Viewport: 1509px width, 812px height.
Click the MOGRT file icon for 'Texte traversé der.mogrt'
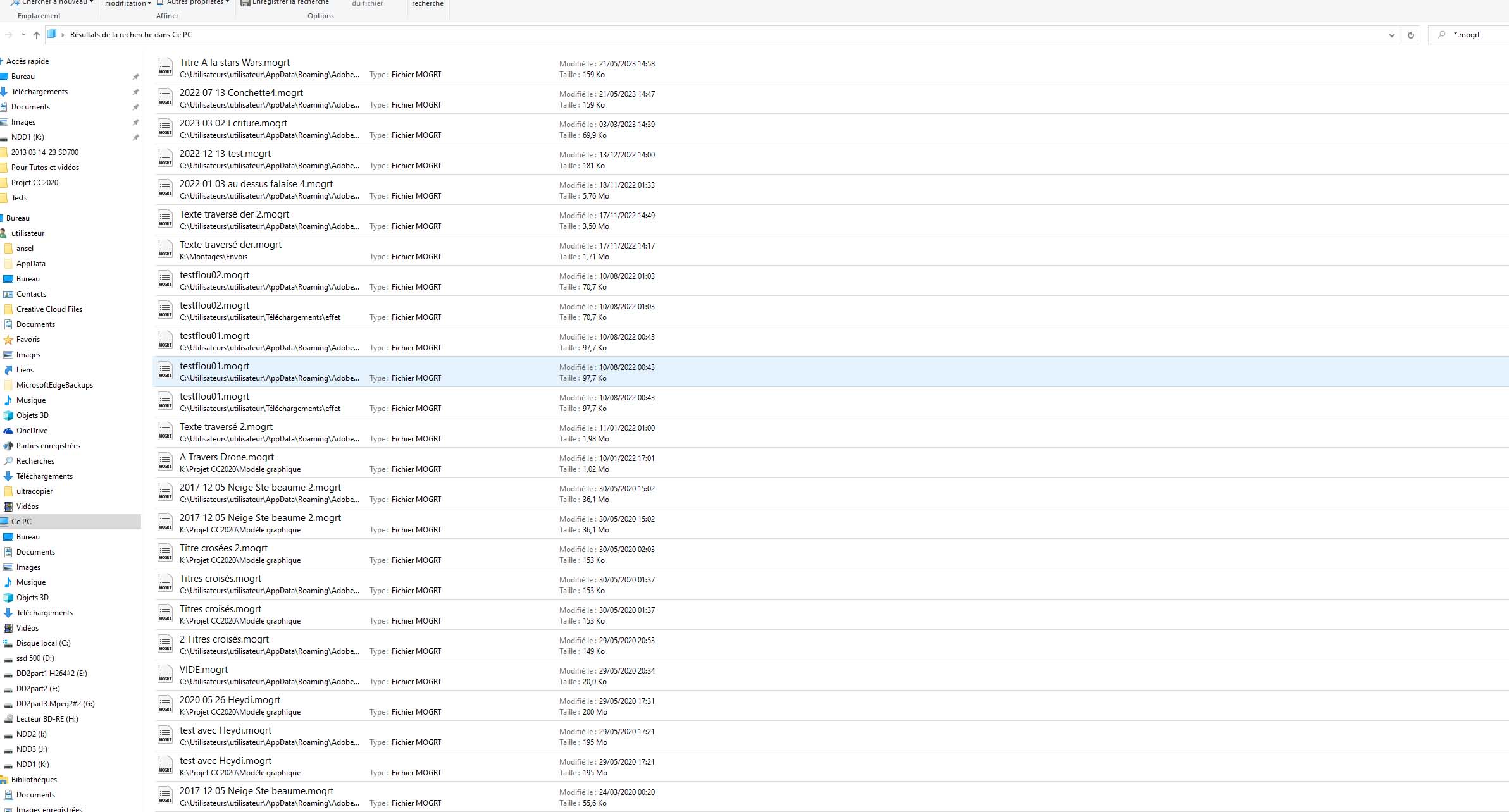163,250
